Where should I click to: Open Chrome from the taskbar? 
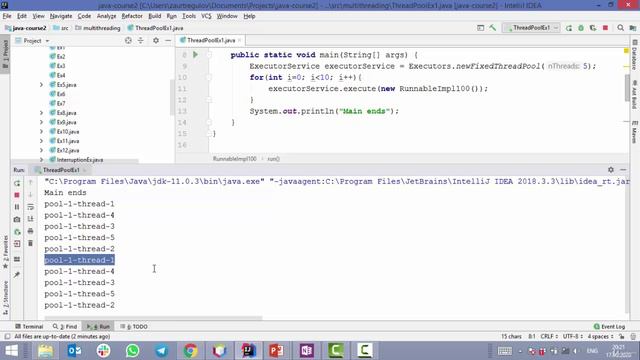190,351
